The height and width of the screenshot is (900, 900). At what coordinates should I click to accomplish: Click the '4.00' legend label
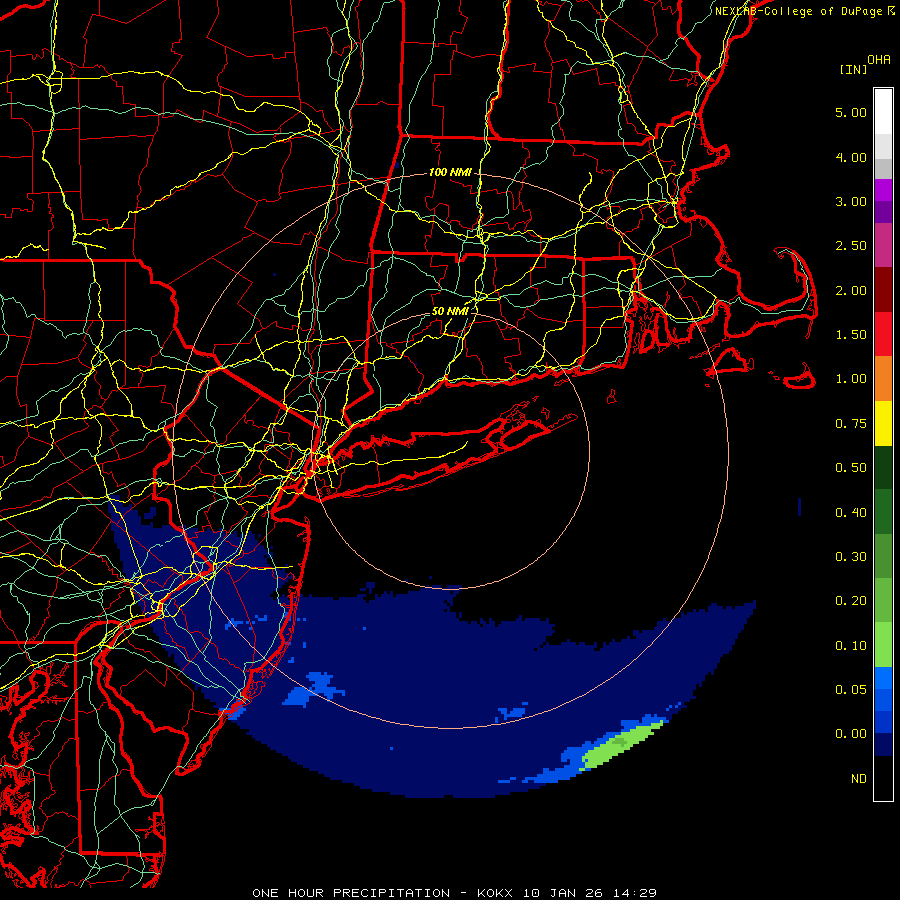tap(851, 157)
